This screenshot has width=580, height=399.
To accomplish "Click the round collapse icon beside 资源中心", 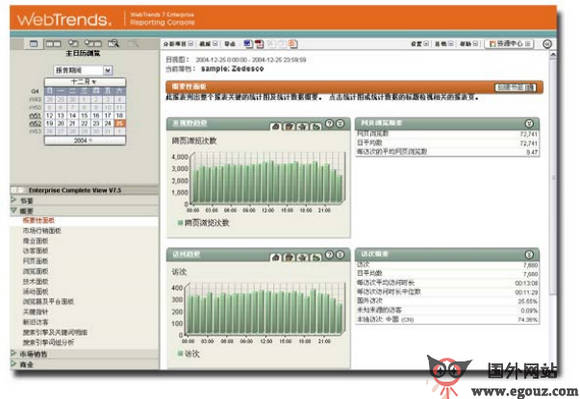I will (x=547, y=44).
